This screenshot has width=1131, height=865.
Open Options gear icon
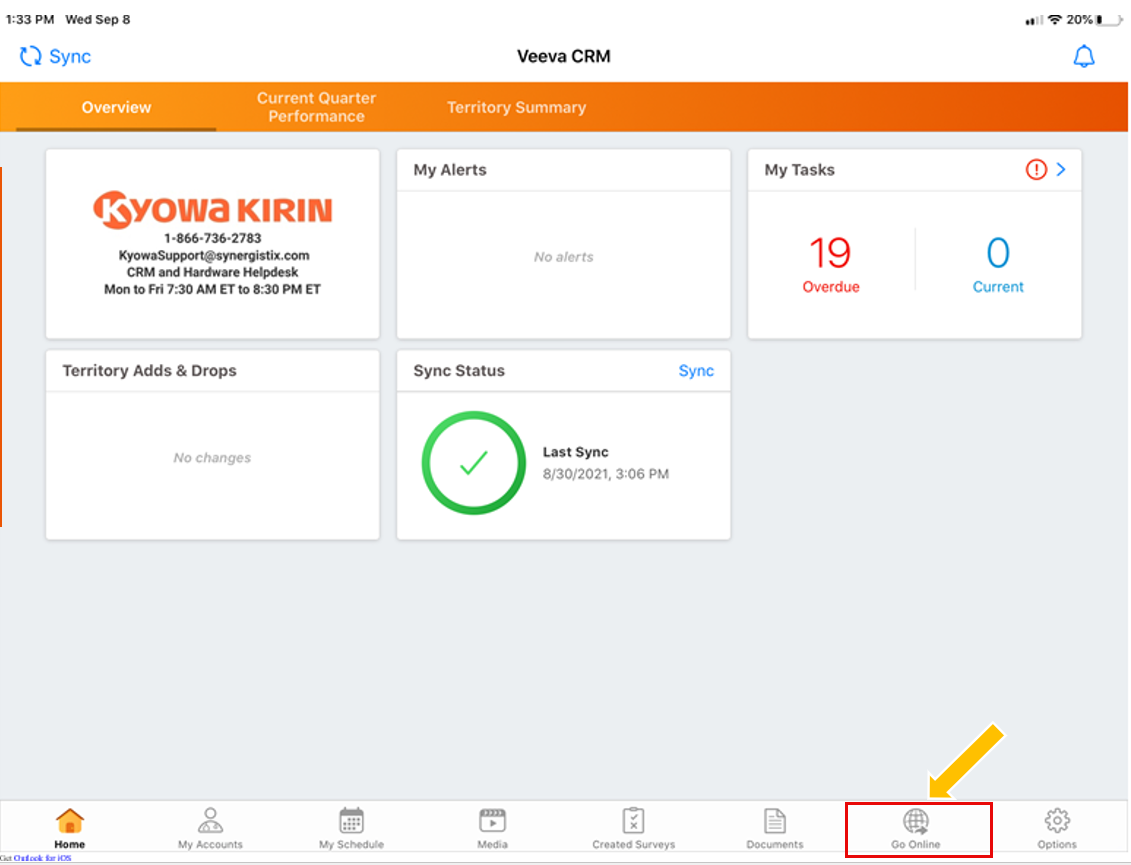coord(1057,821)
